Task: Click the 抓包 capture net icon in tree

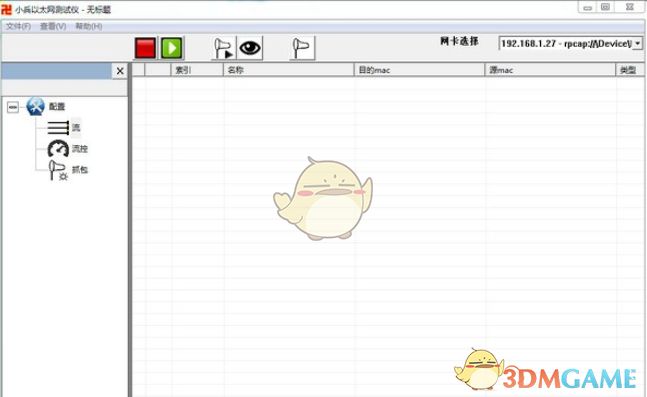Action: tap(58, 170)
